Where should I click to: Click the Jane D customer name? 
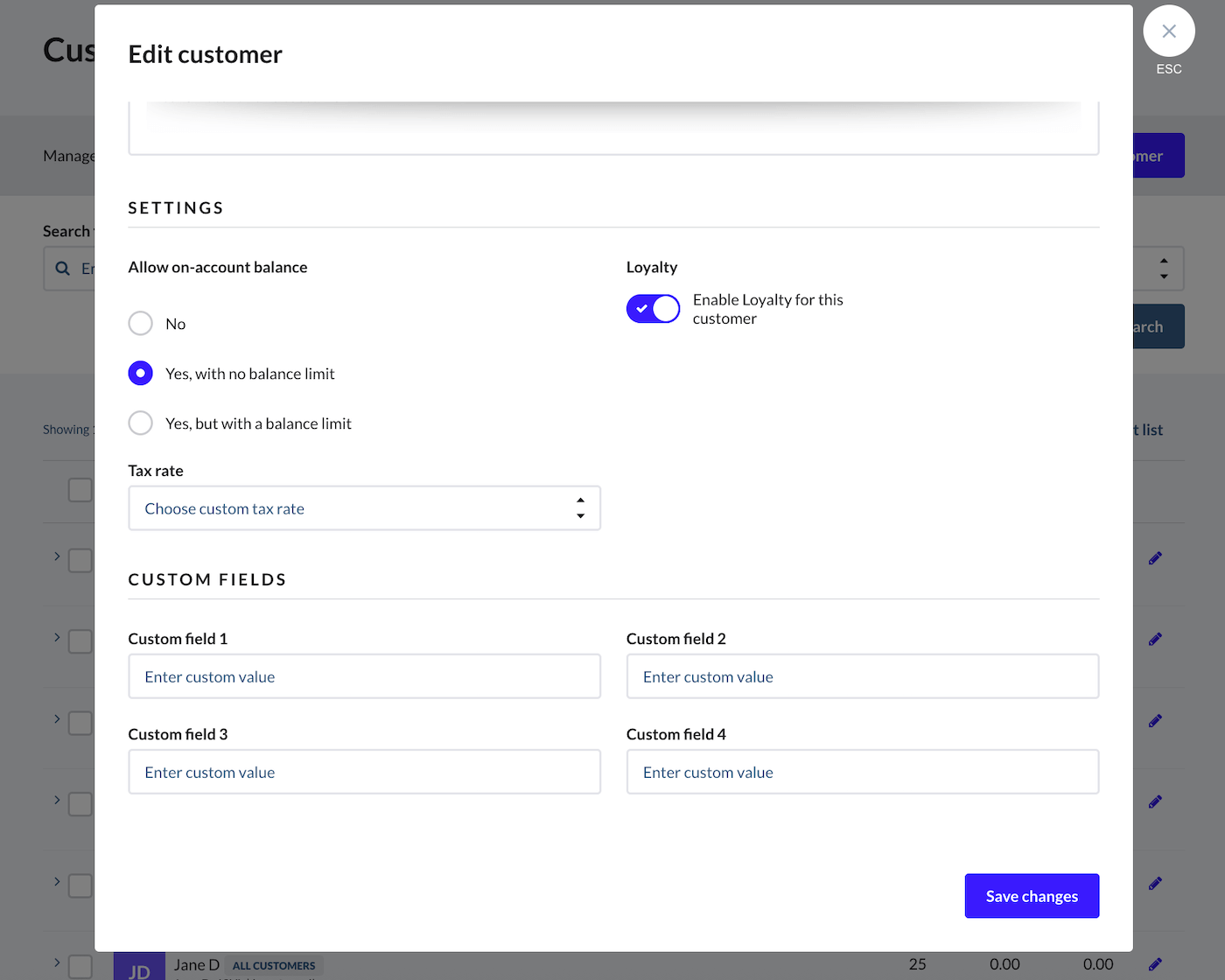pyautogui.click(x=197, y=965)
